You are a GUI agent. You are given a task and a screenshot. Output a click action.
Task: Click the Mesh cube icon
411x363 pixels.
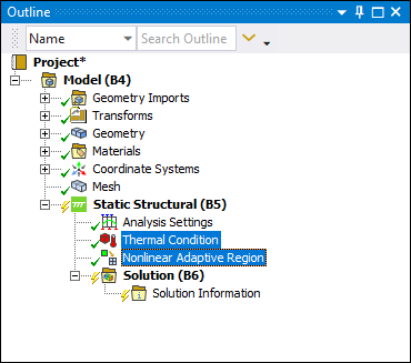tap(79, 186)
